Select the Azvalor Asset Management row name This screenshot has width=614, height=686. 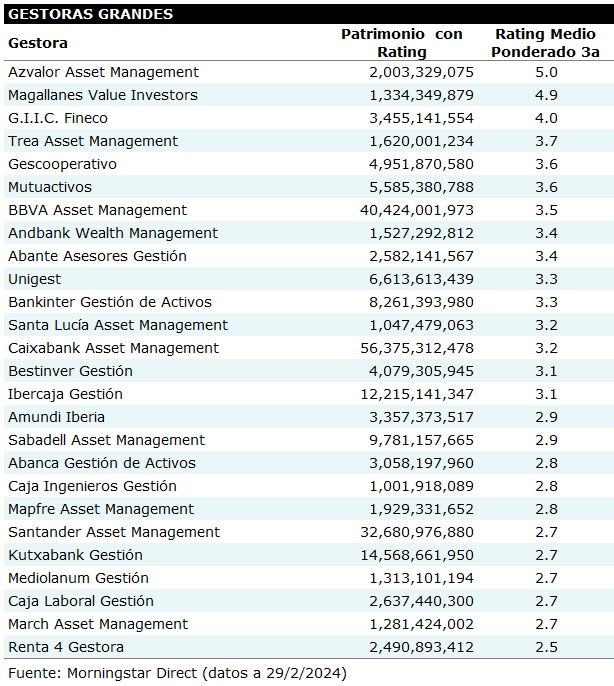103,72
